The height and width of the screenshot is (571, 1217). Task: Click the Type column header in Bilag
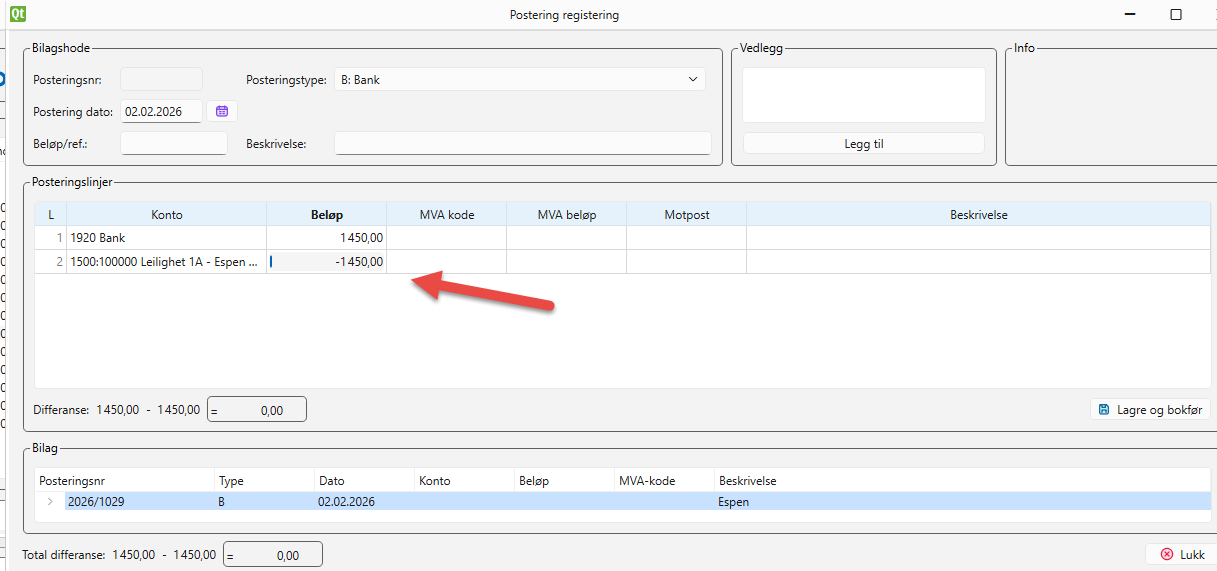point(265,481)
